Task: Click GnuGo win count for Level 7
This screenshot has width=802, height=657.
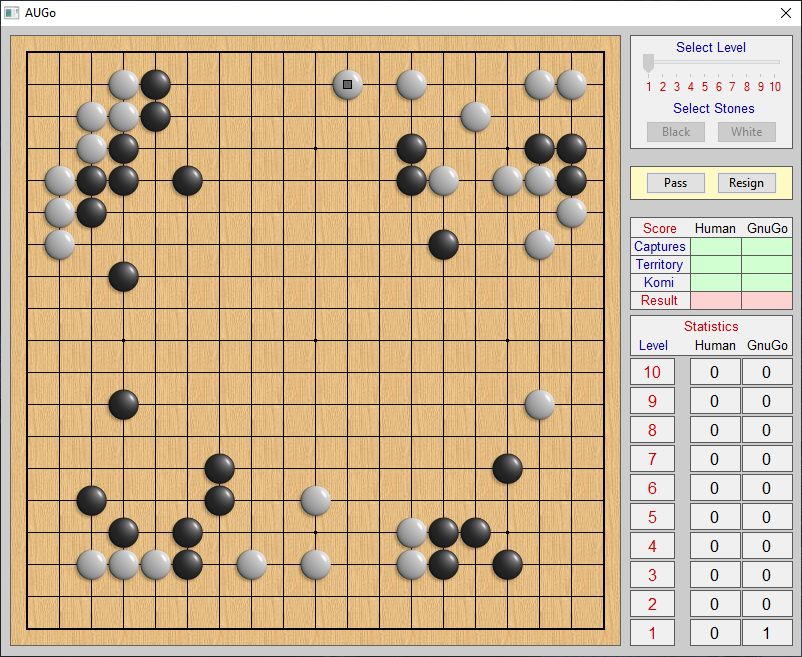Action: pyautogui.click(x=766, y=459)
